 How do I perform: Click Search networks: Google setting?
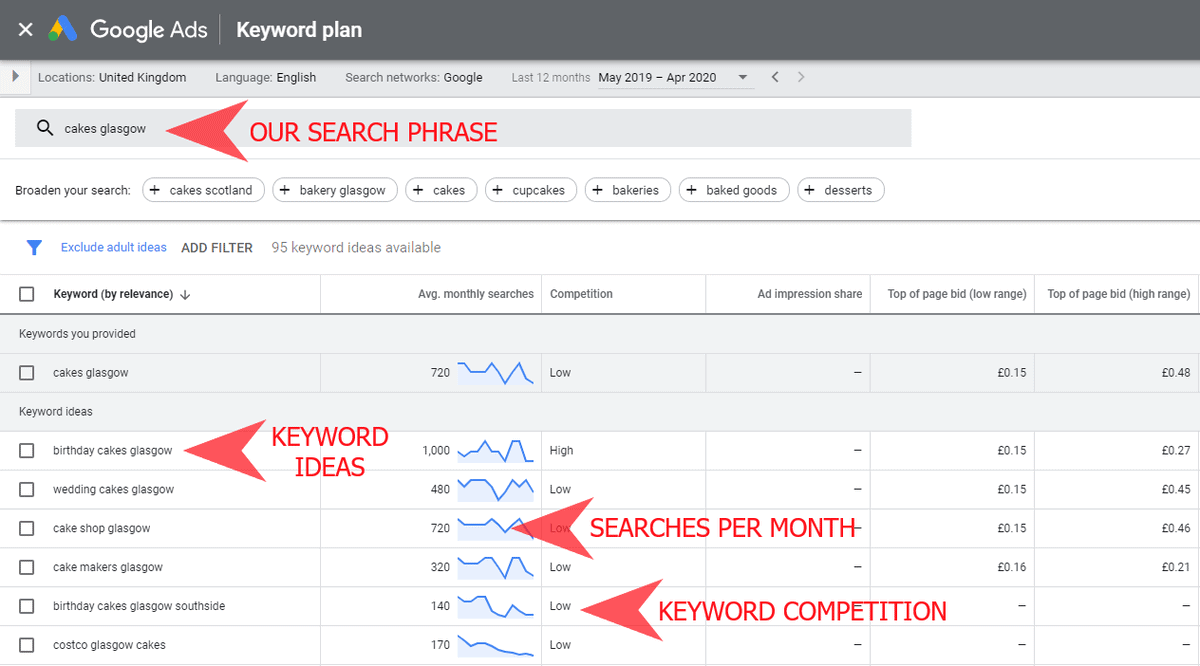tap(414, 77)
